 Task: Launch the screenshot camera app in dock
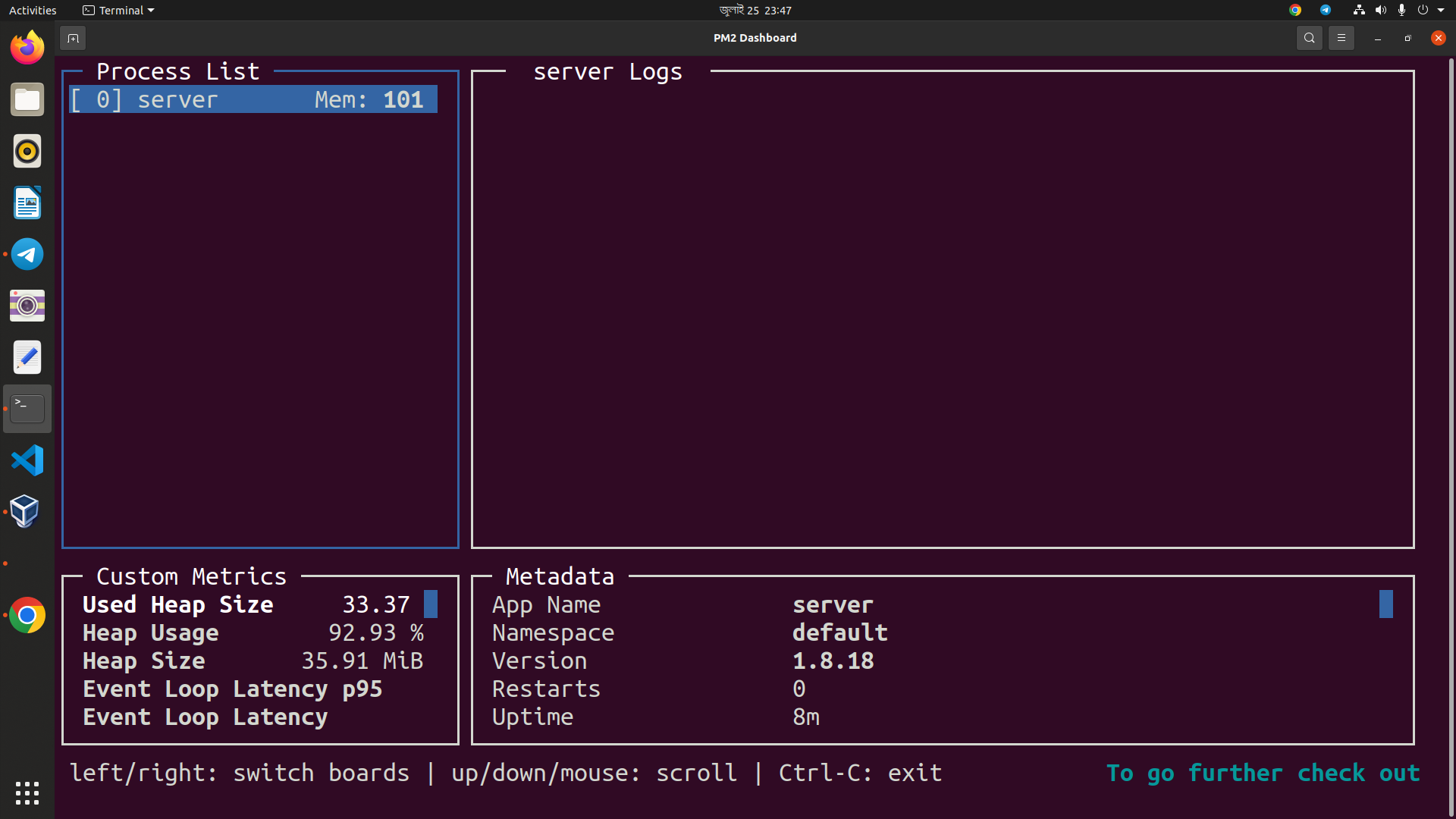(27, 306)
